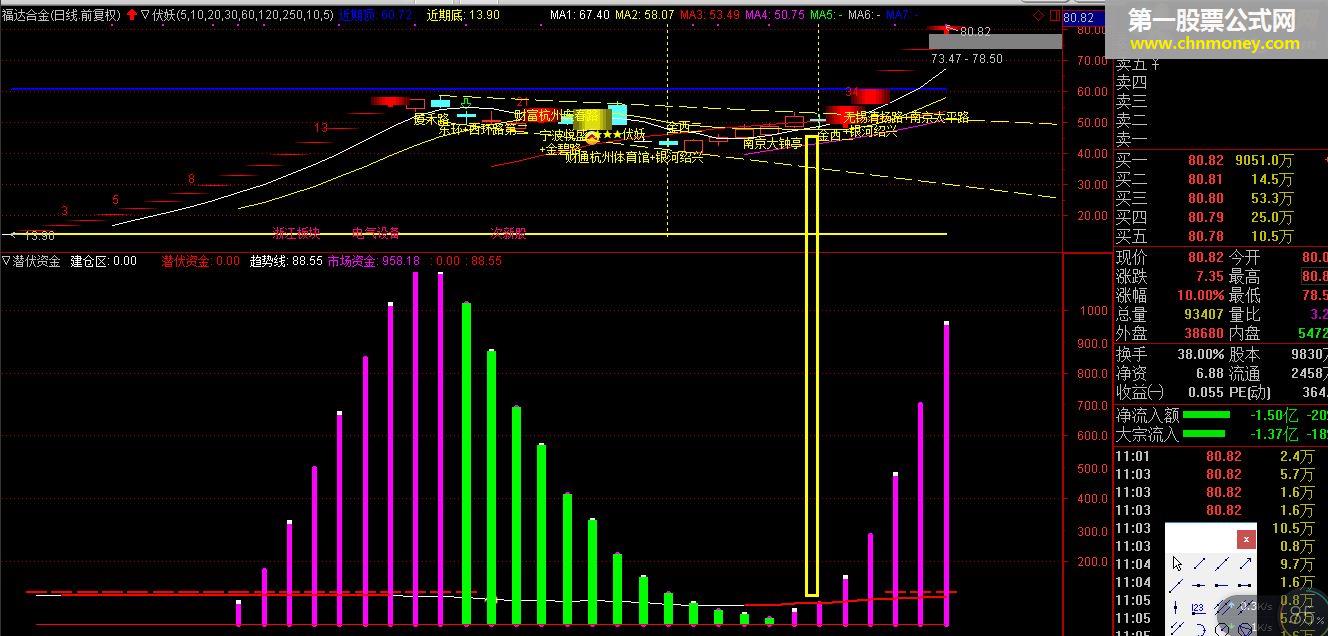Click the first tall green capital bar

[466, 464]
